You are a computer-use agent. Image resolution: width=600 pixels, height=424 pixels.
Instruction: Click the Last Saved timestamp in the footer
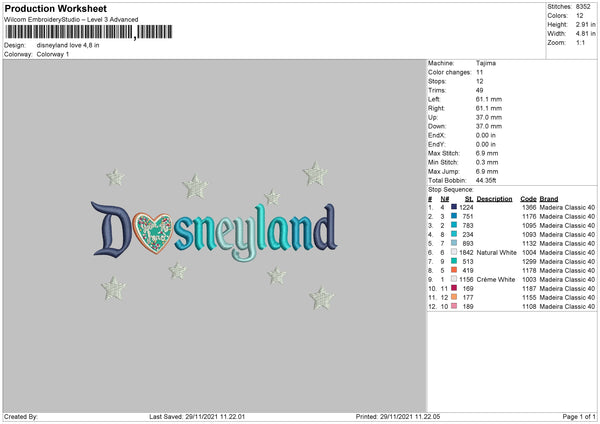[197, 416]
